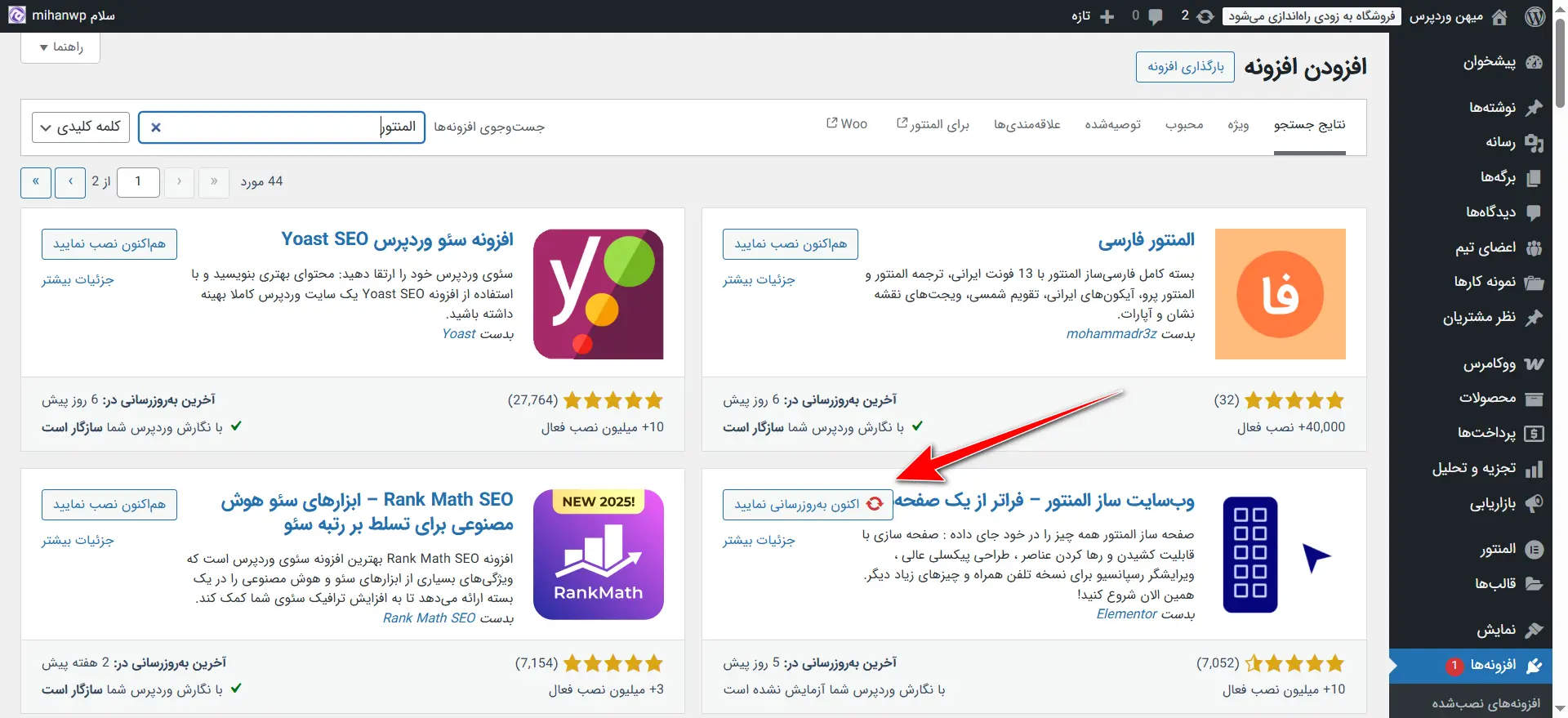This screenshot has height=718, width=1568.
Task: Click the current page number field
Action: pos(138,182)
